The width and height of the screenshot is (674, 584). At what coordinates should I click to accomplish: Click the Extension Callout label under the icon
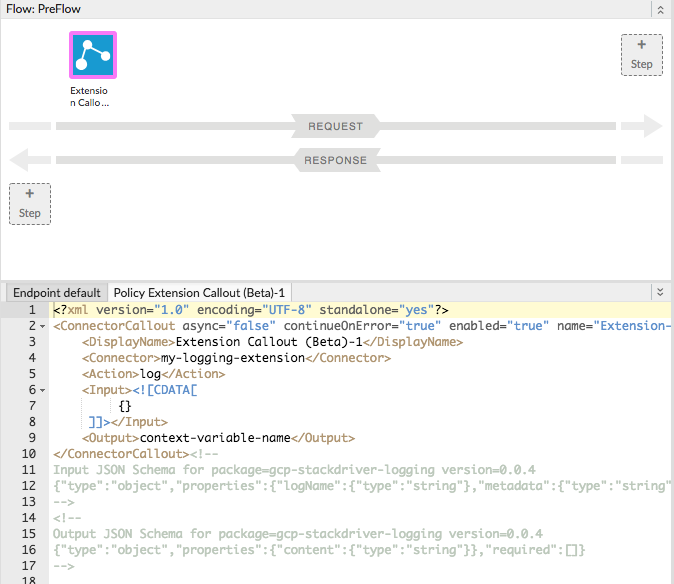[x=90, y=97]
